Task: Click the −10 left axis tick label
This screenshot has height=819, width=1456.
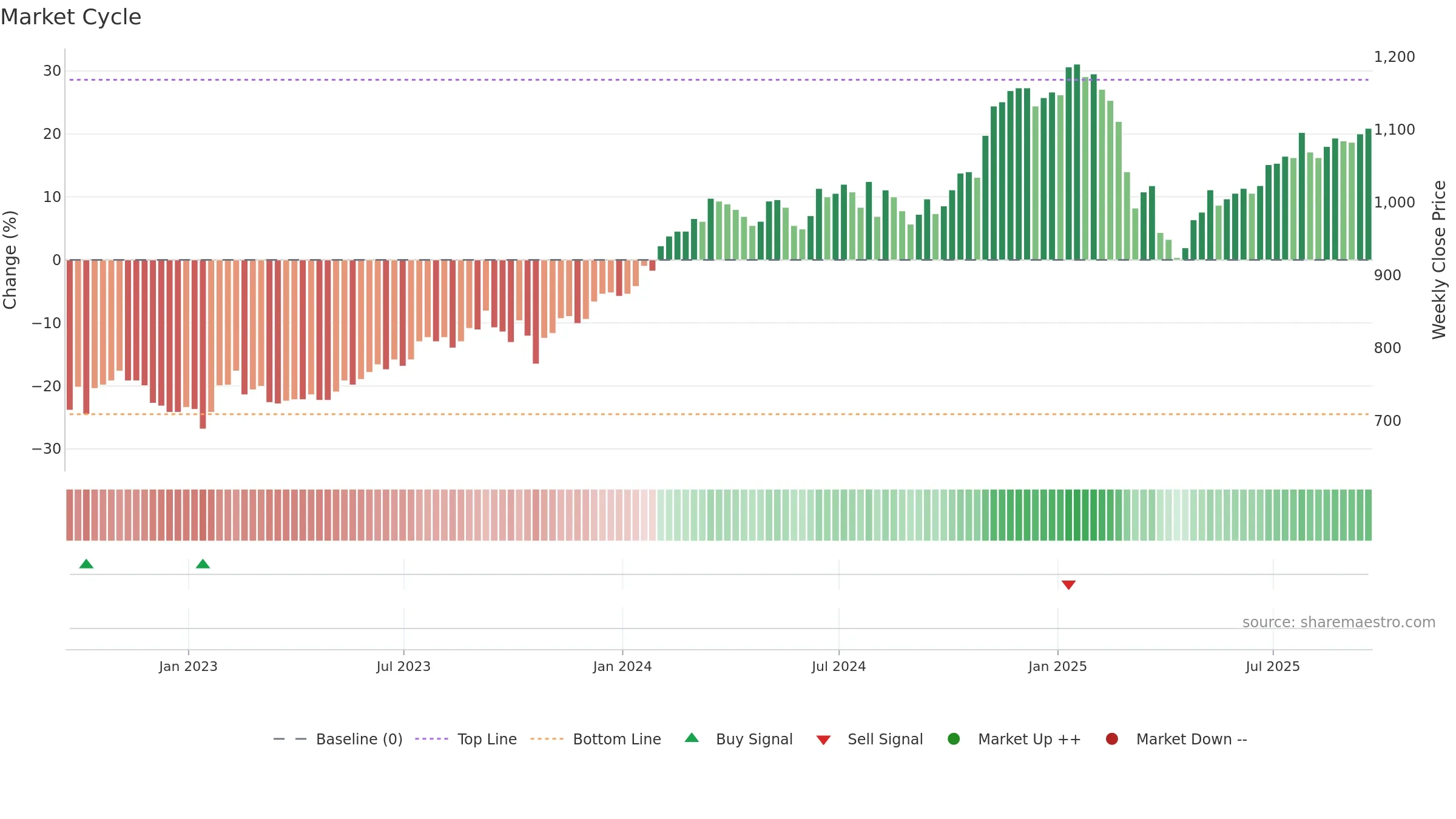Action: click(x=47, y=323)
